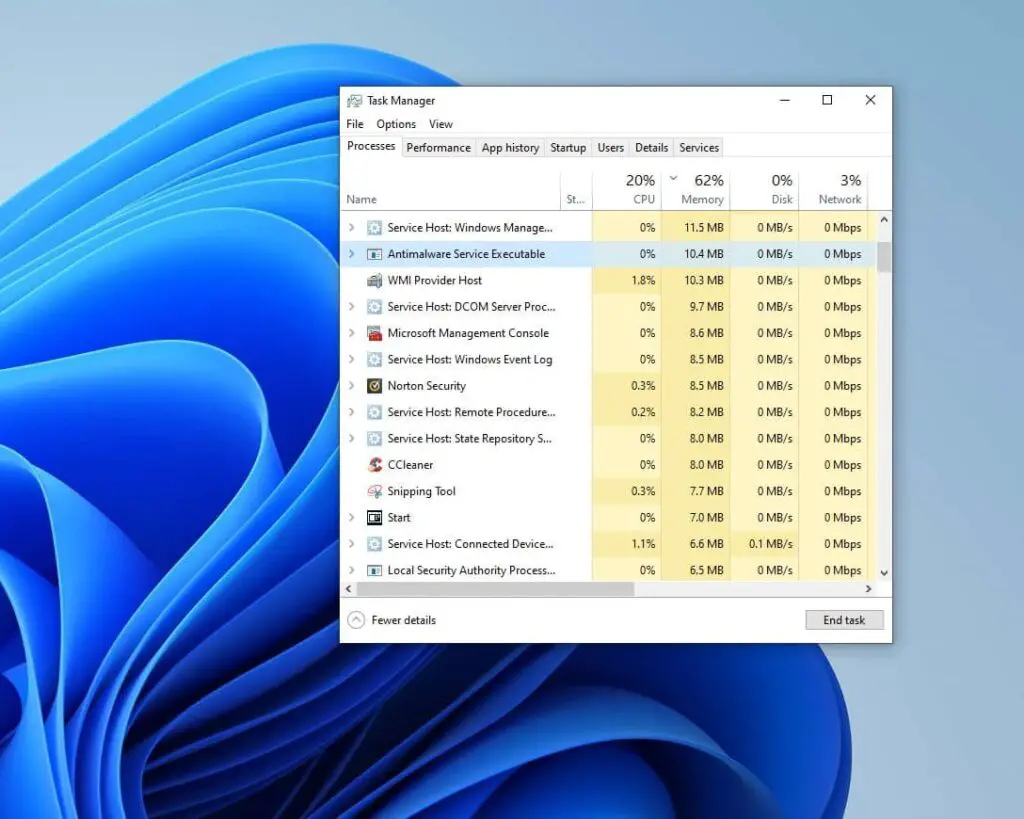The image size is (1024, 819).
Task: Expand Service Host: DCOM Server Process row
Action: pyautogui.click(x=351, y=307)
